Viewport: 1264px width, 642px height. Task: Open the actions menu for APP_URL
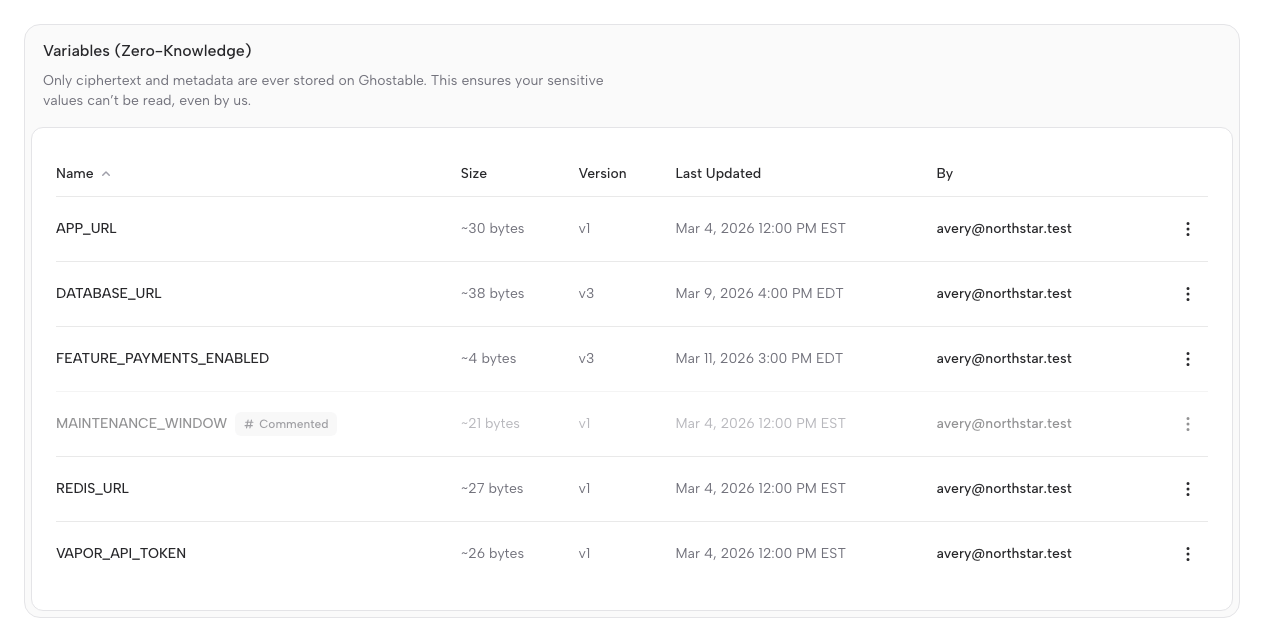click(1188, 229)
